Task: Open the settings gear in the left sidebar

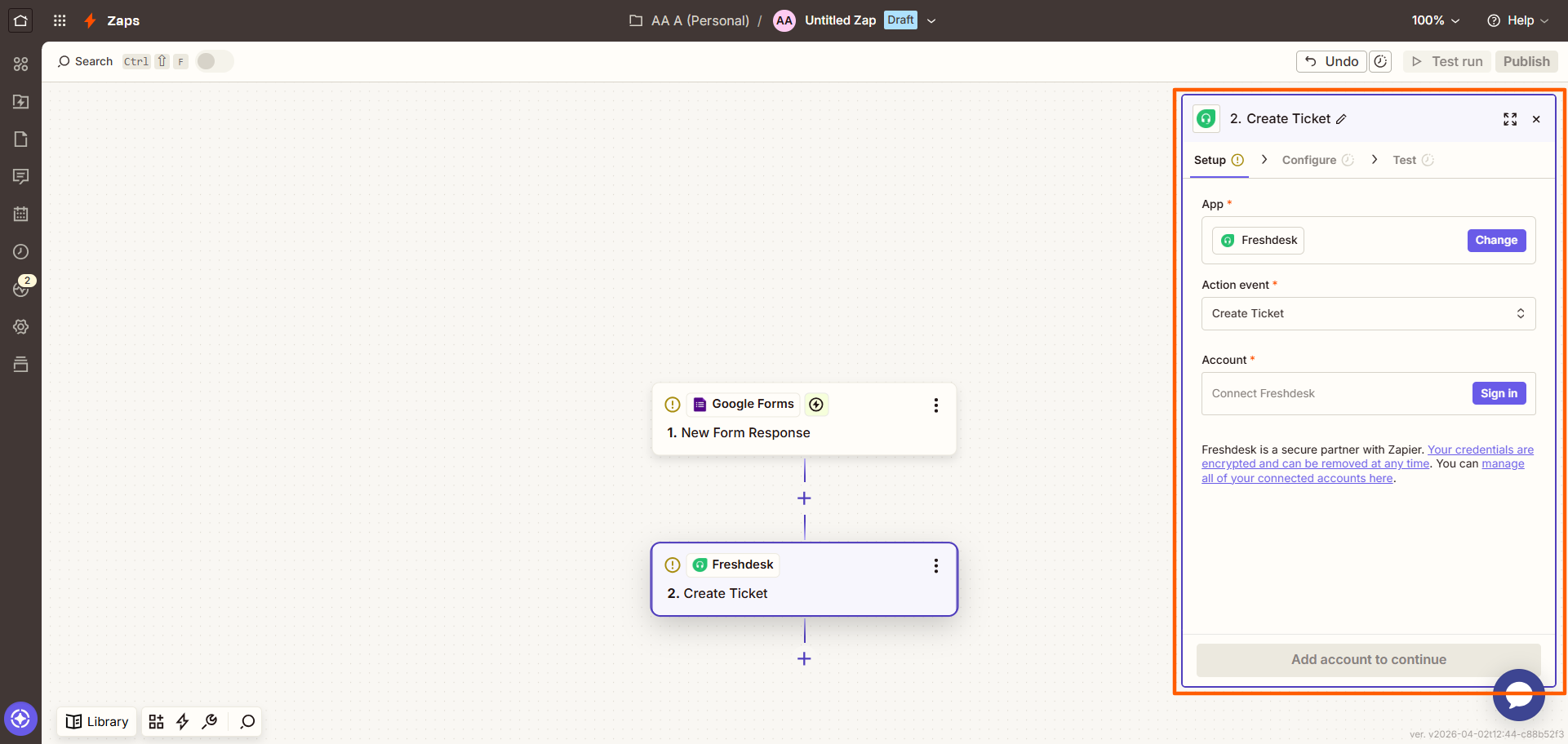Action: (21, 326)
